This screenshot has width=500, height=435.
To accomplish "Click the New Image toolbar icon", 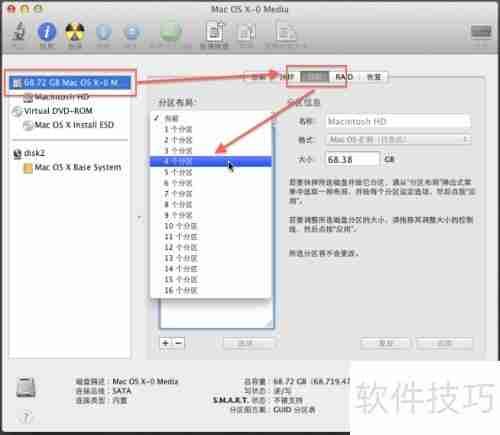I will 215,32.
